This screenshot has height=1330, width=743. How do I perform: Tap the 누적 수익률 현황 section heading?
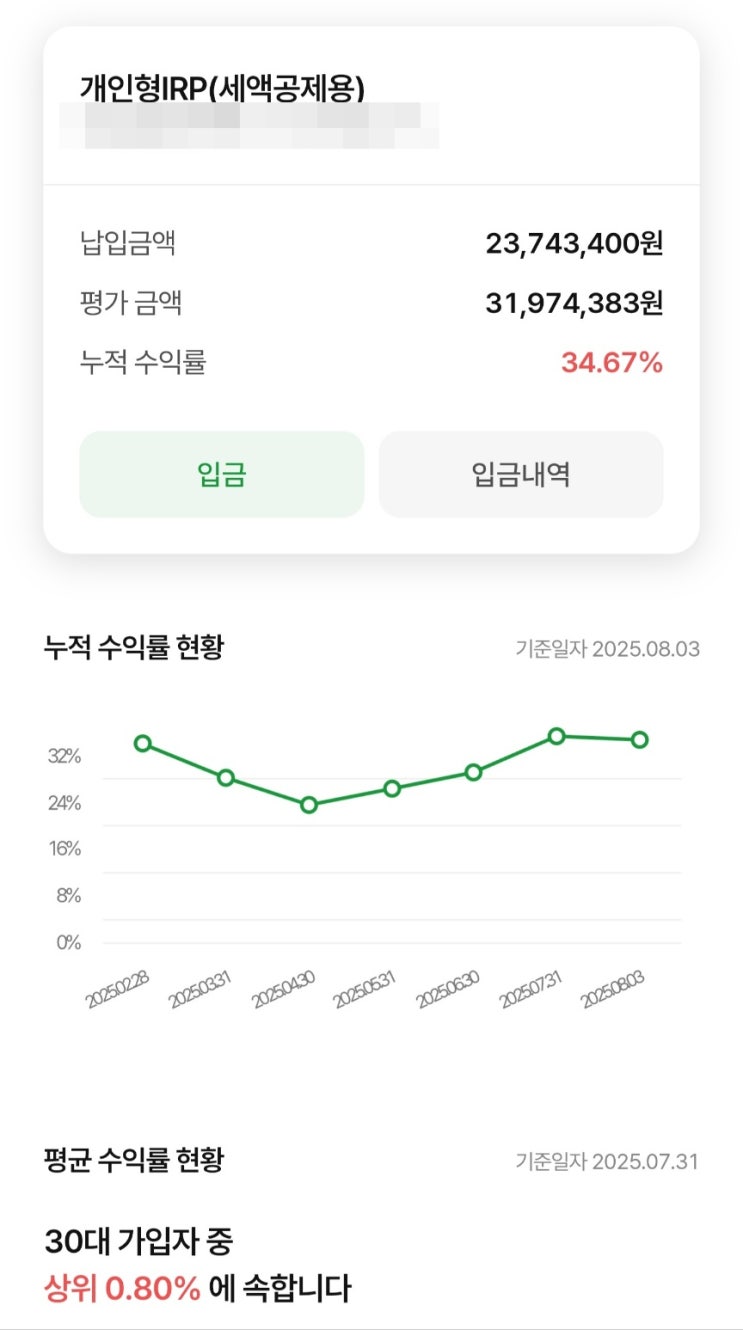[x=134, y=647]
